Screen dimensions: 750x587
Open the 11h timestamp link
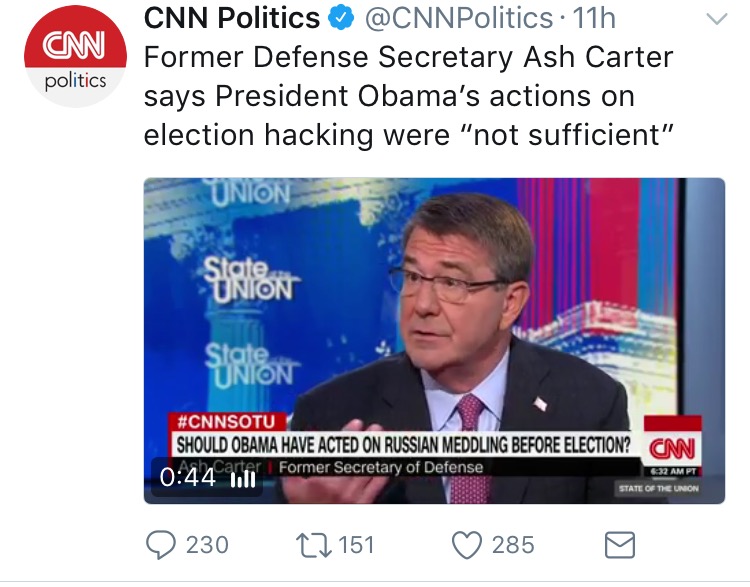(x=594, y=18)
